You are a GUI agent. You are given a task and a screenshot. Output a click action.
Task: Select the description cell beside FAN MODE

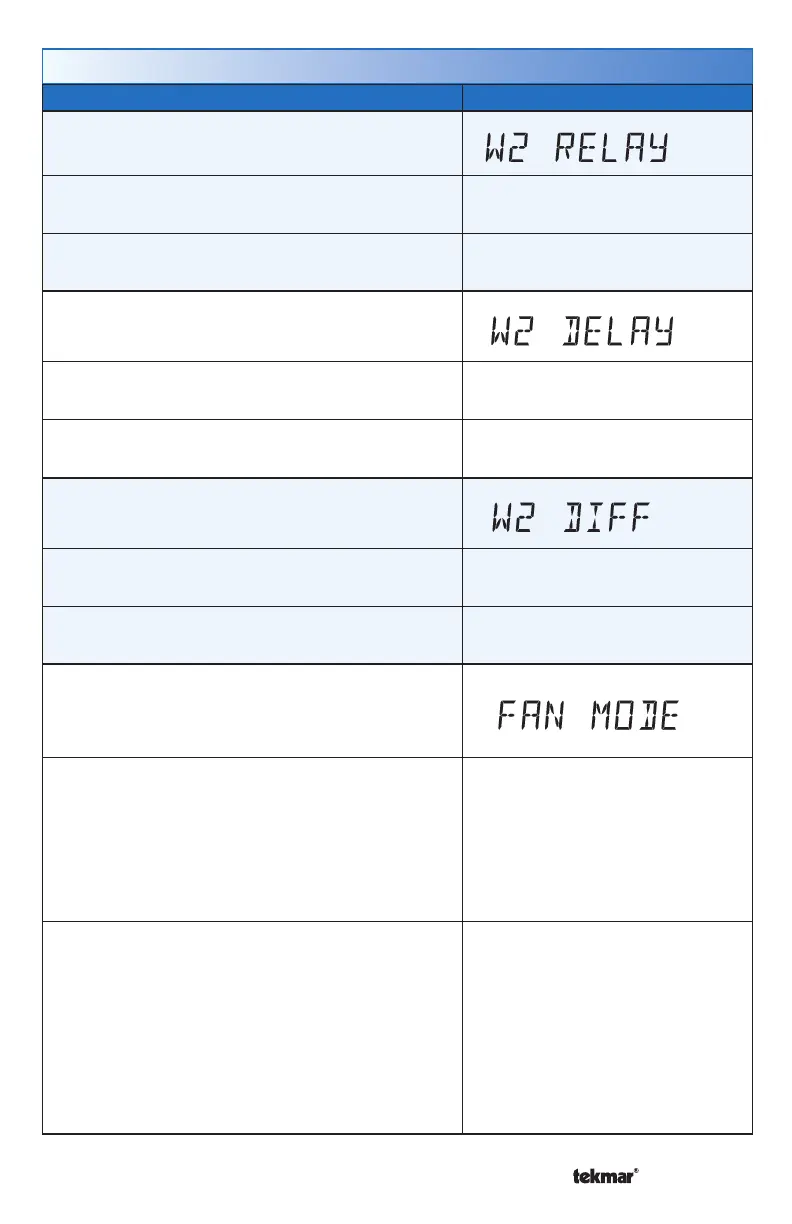[x=252, y=710]
